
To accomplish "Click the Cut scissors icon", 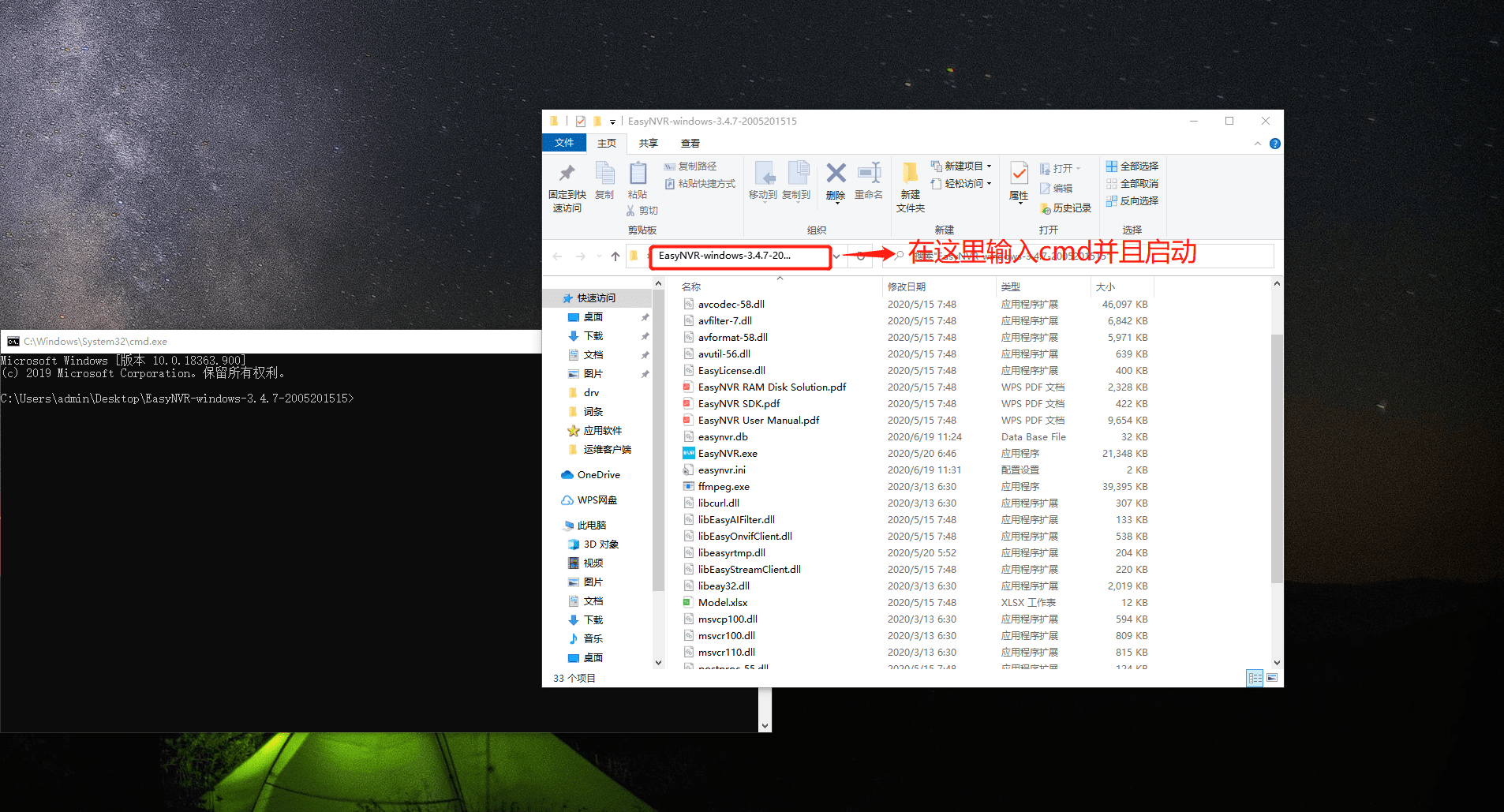I will coord(630,211).
